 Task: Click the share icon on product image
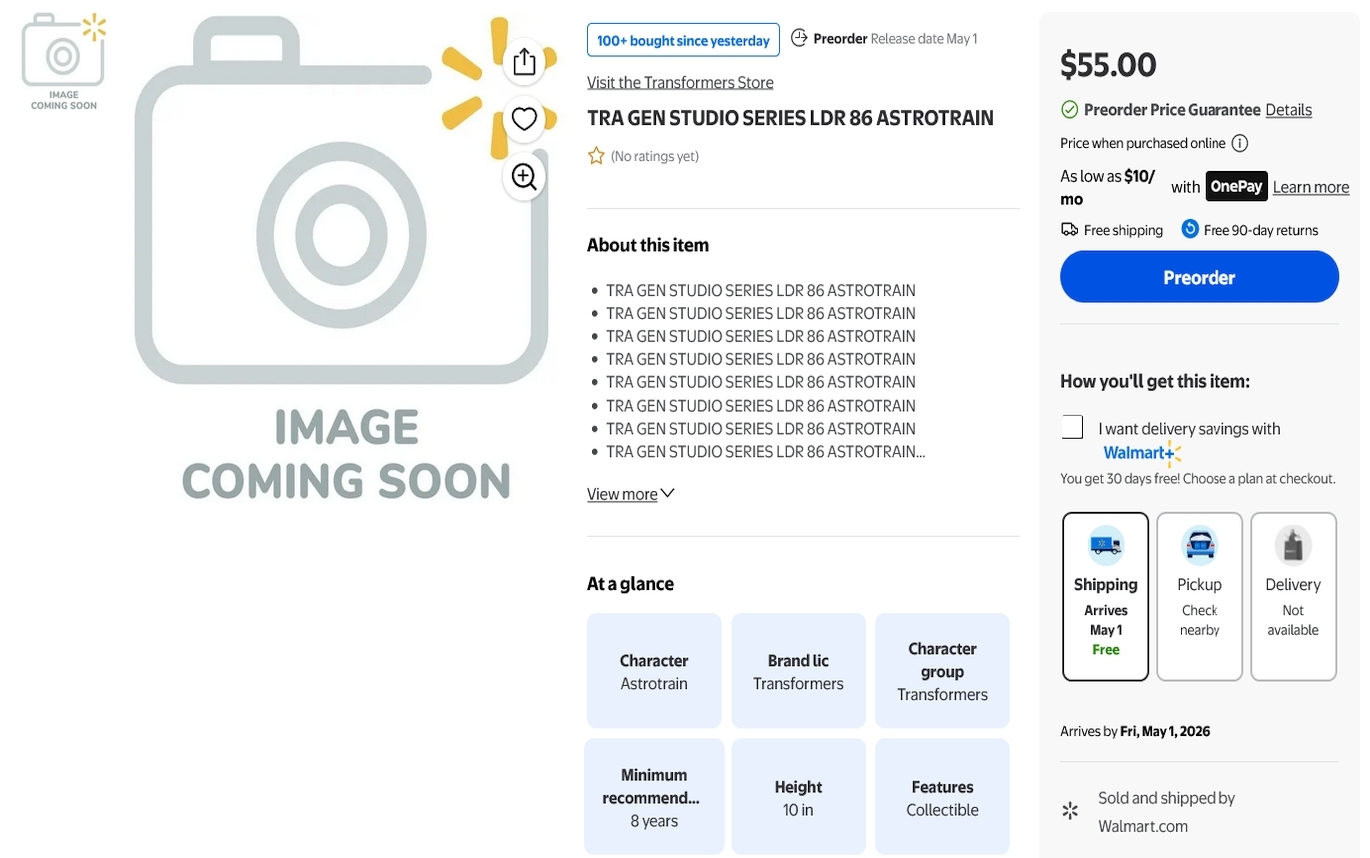(524, 62)
